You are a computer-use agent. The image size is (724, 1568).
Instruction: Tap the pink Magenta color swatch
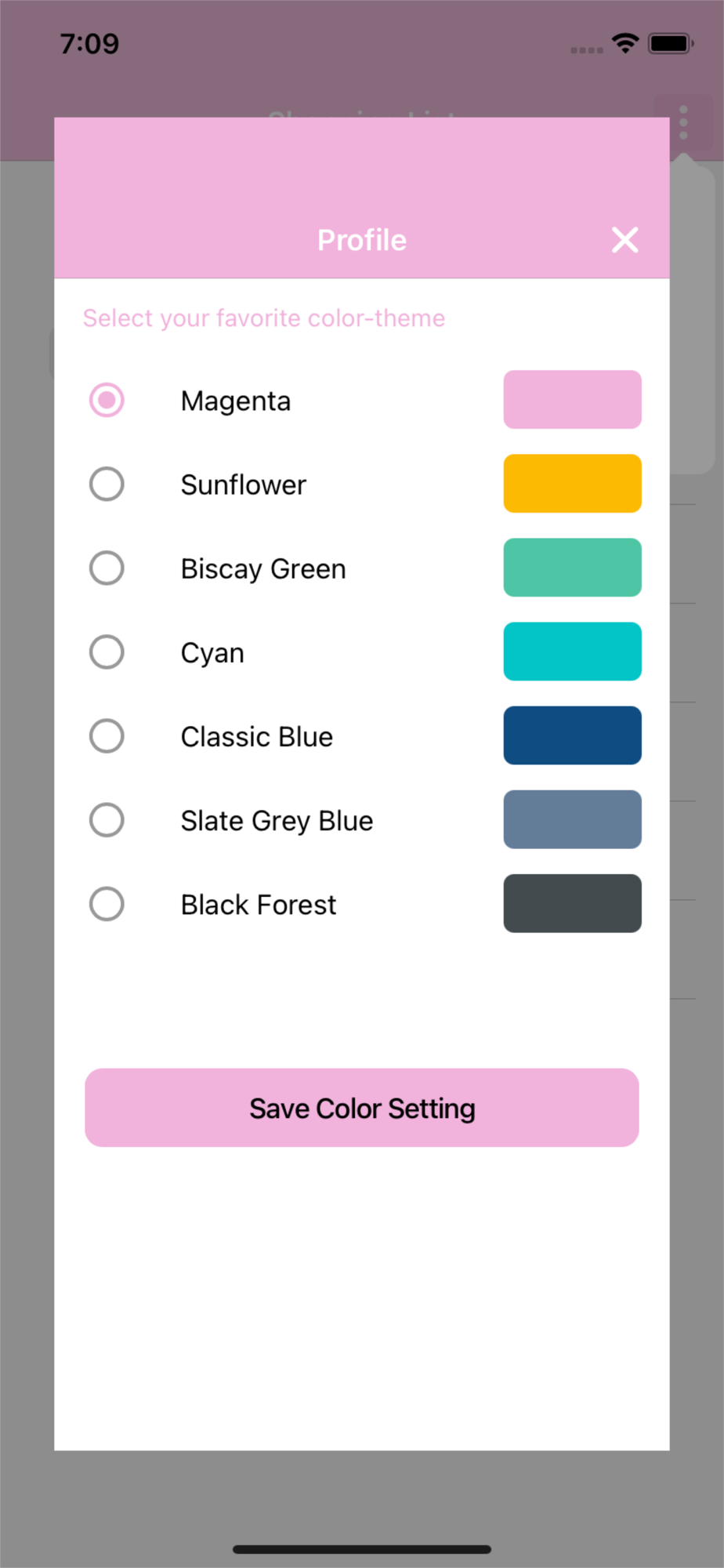tap(573, 400)
